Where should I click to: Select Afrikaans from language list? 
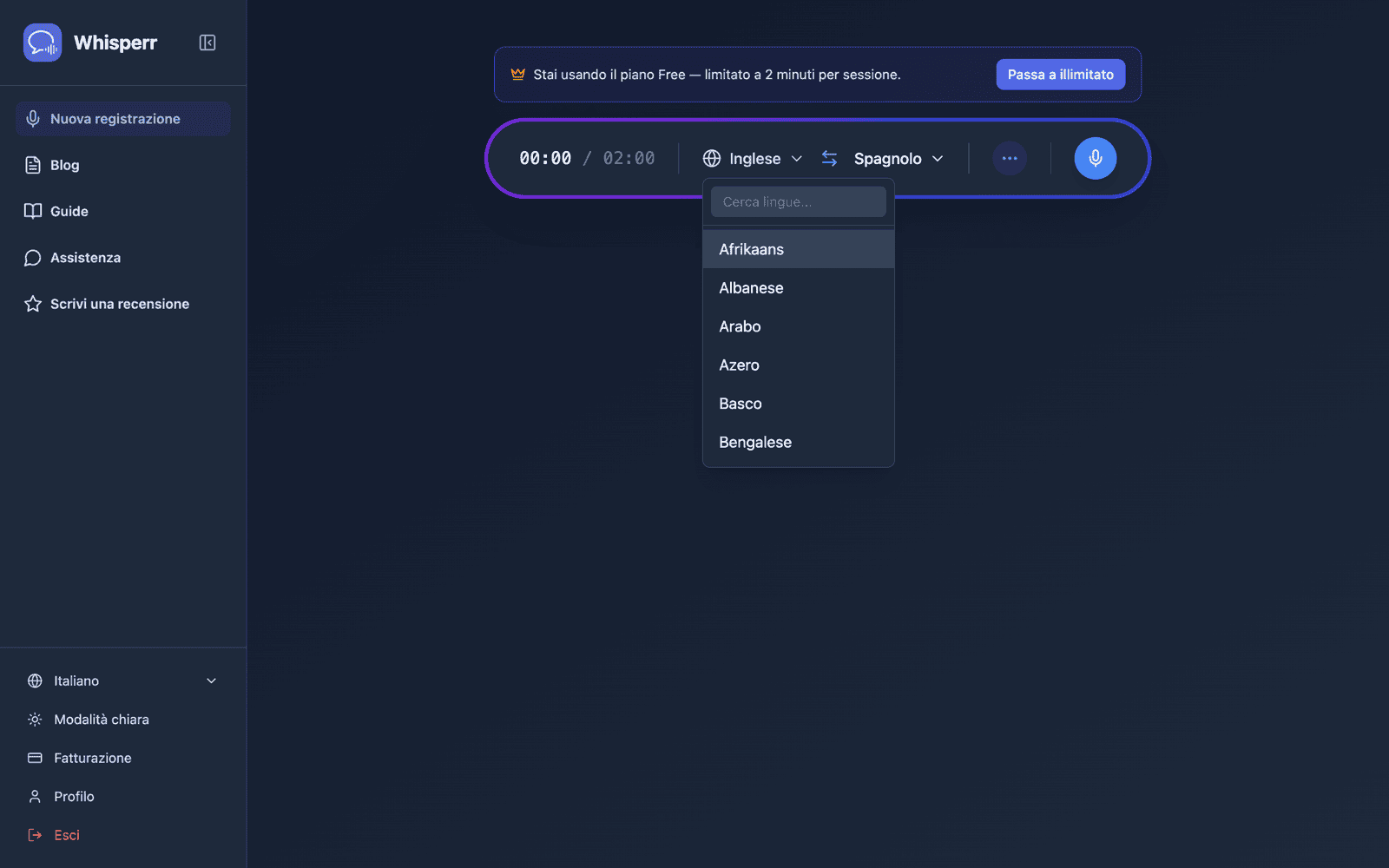(799, 249)
